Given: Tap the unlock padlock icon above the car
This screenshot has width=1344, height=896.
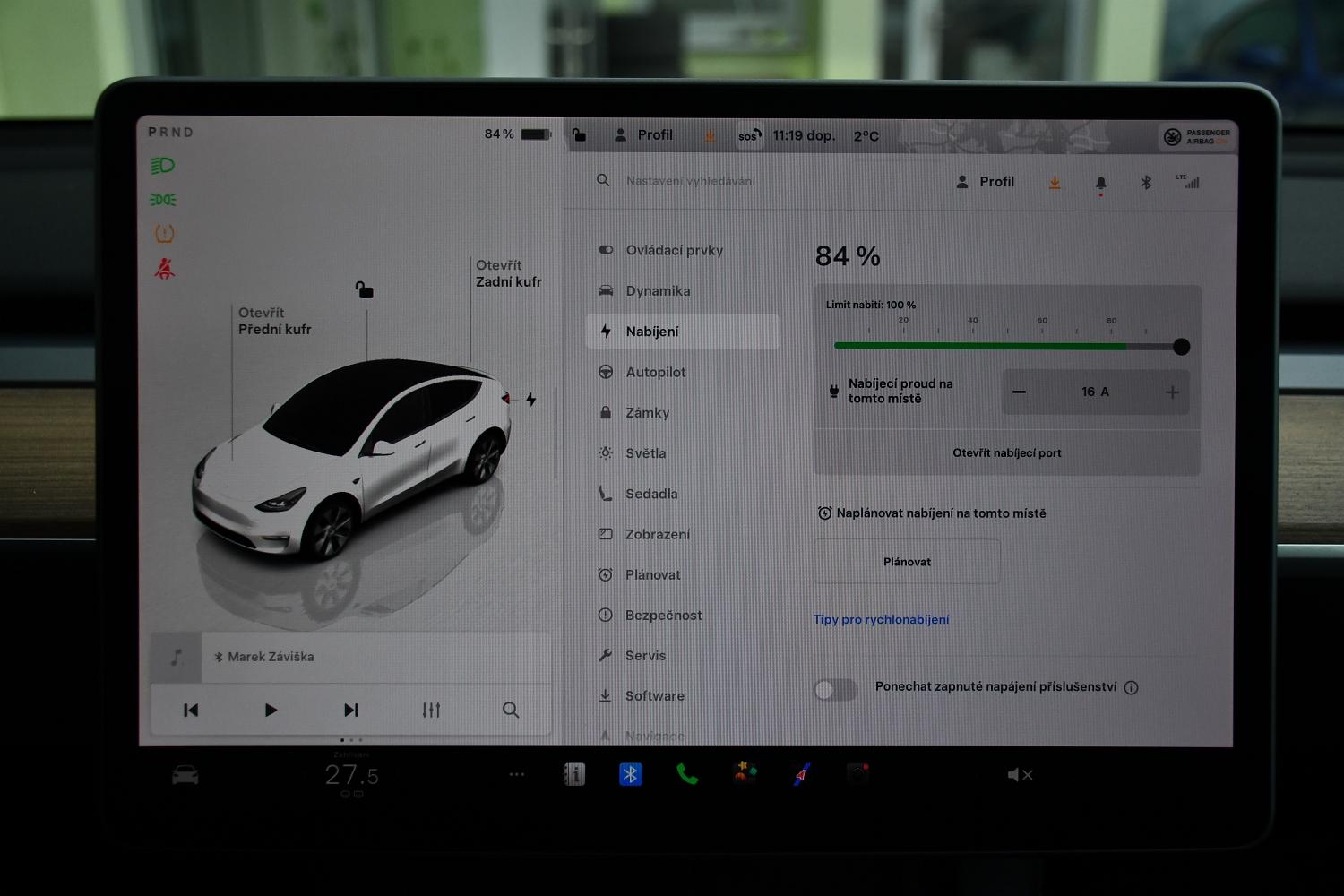Looking at the screenshot, I should 364,289.
